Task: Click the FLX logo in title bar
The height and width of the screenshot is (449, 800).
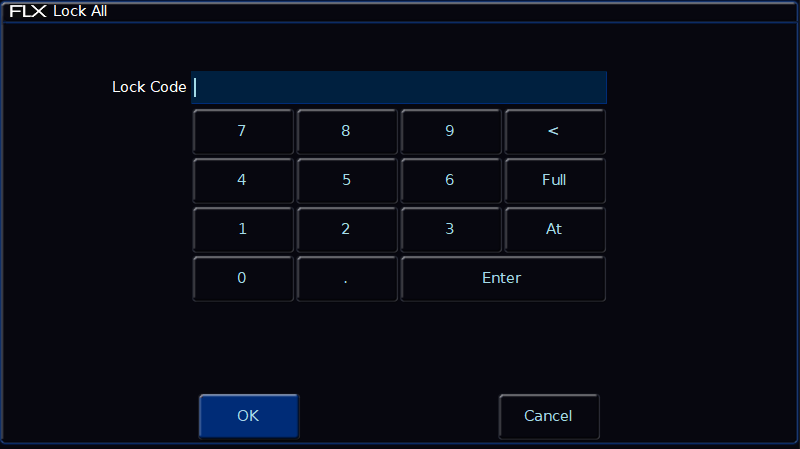Action: 28,11
